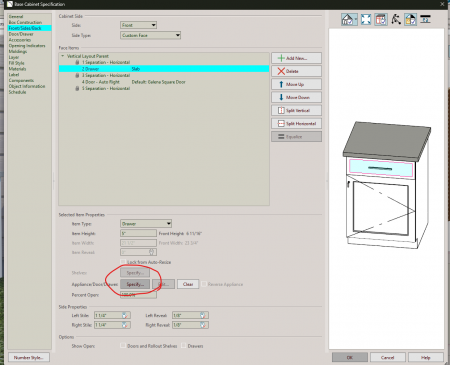Open the General panel

point(16,16)
